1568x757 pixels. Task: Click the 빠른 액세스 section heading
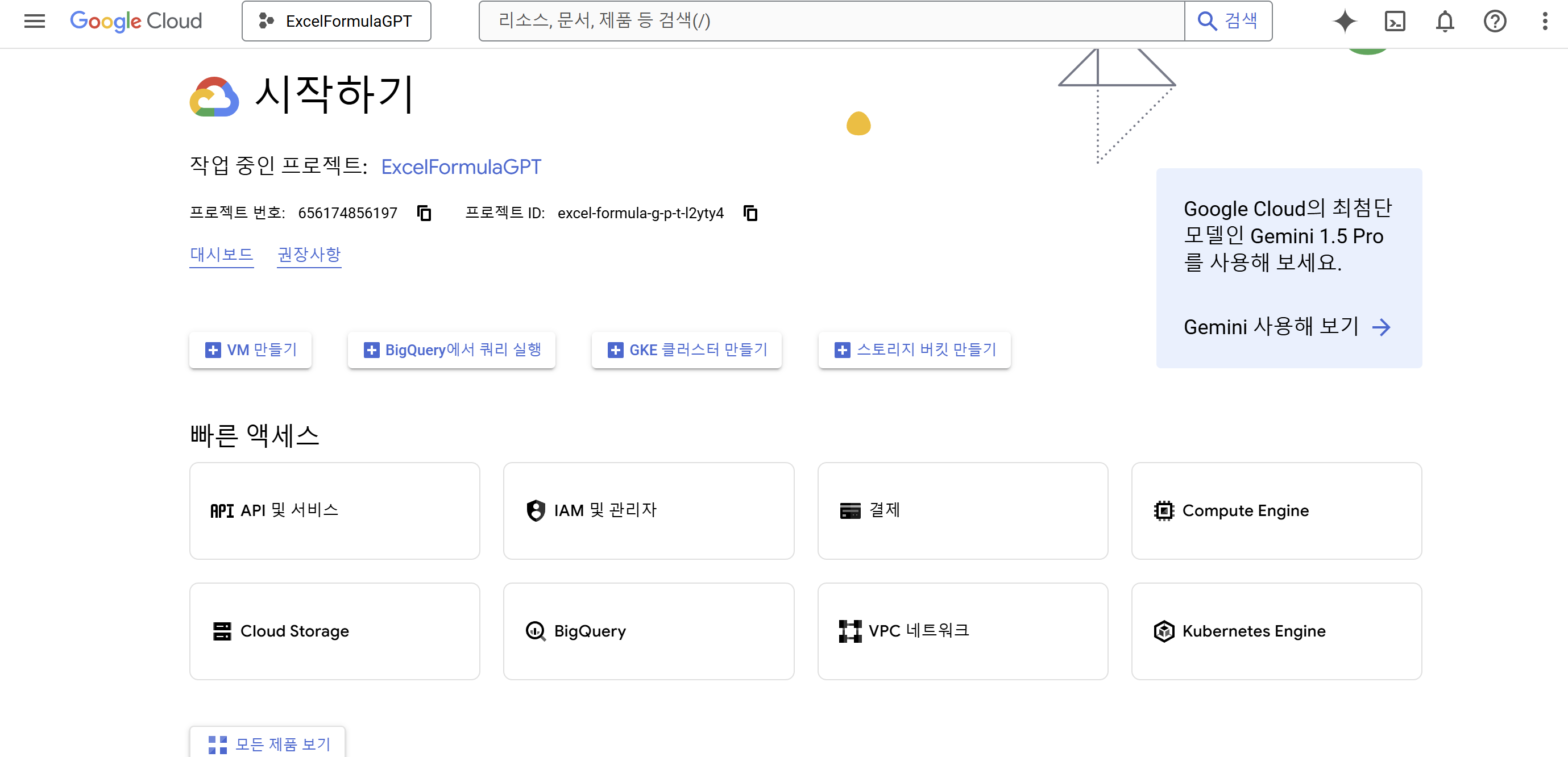click(x=255, y=435)
